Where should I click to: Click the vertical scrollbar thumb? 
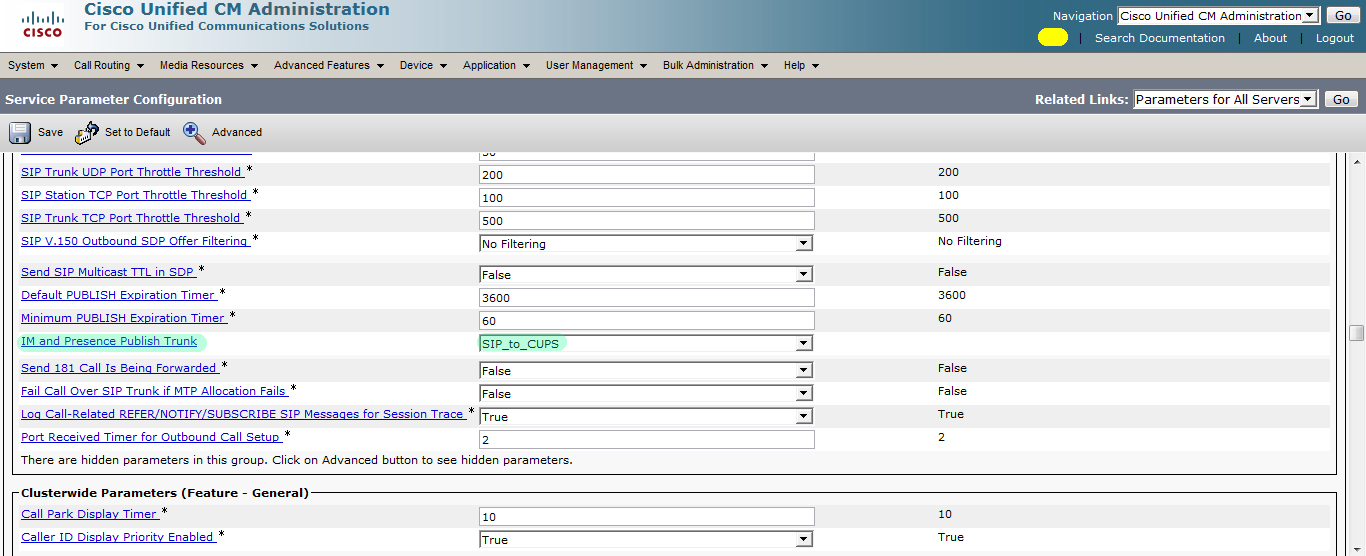click(1356, 333)
